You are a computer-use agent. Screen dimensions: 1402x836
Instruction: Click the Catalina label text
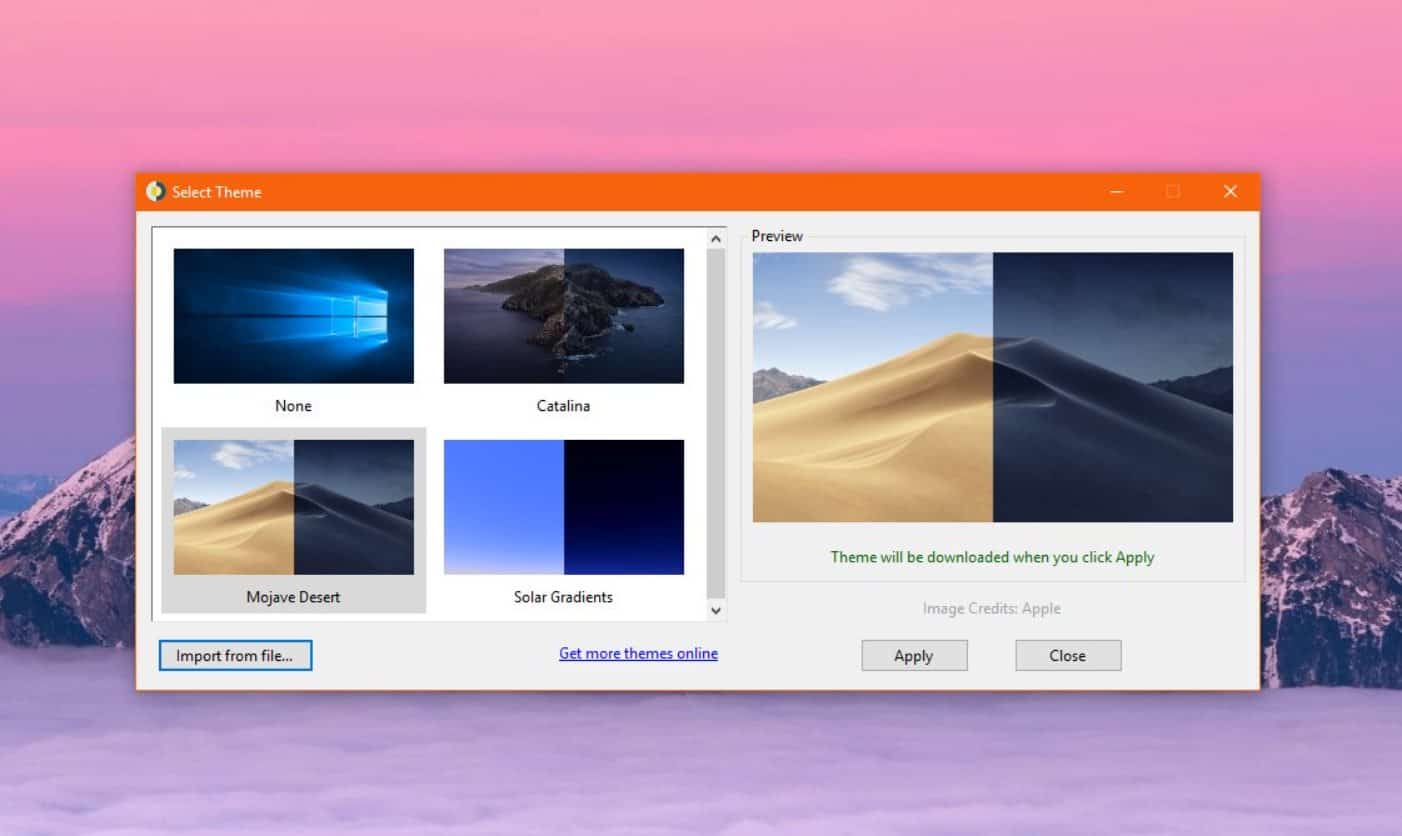coord(564,406)
